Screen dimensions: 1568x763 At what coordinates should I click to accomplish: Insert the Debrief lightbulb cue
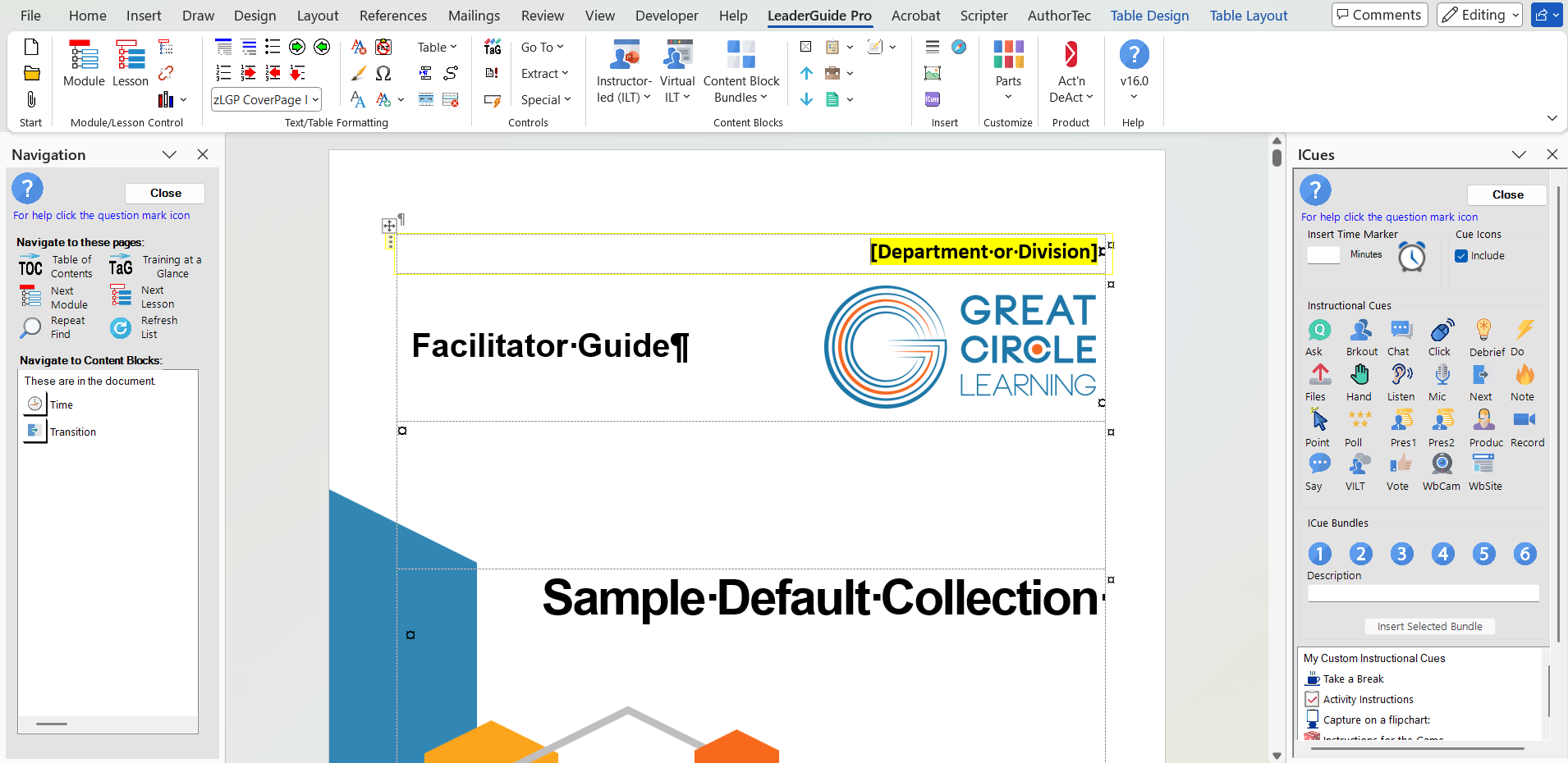coord(1485,337)
